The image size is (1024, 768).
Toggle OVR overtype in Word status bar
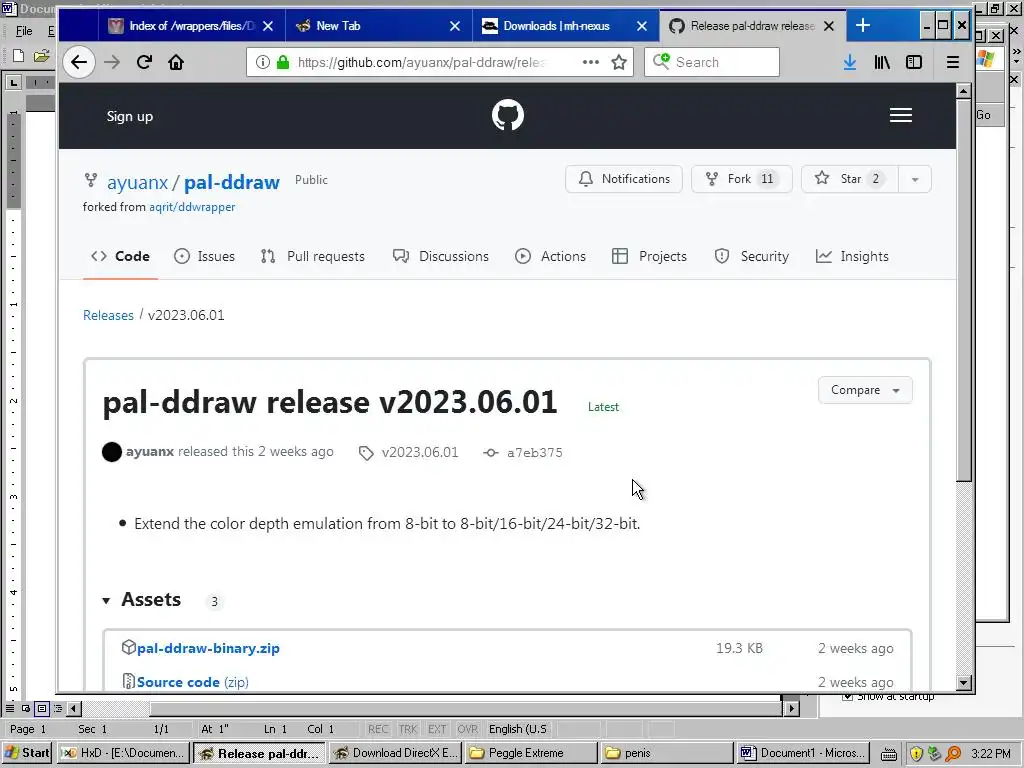click(467, 729)
